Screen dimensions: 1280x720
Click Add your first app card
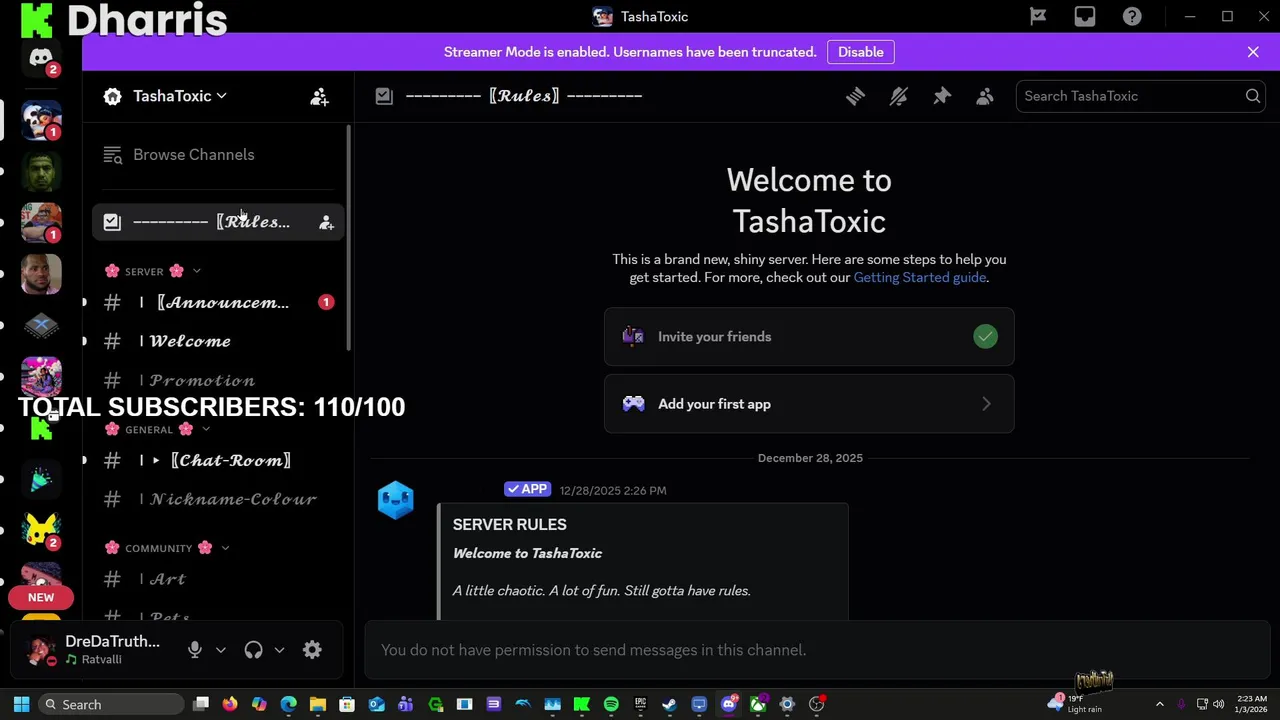[x=809, y=404]
